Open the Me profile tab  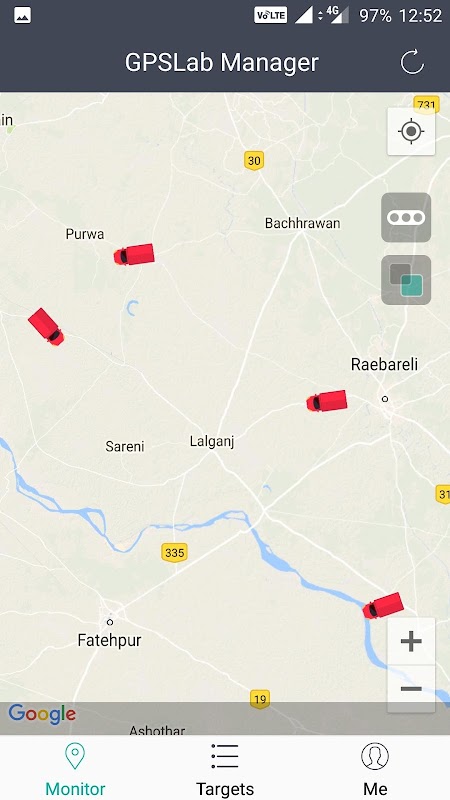click(x=375, y=769)
